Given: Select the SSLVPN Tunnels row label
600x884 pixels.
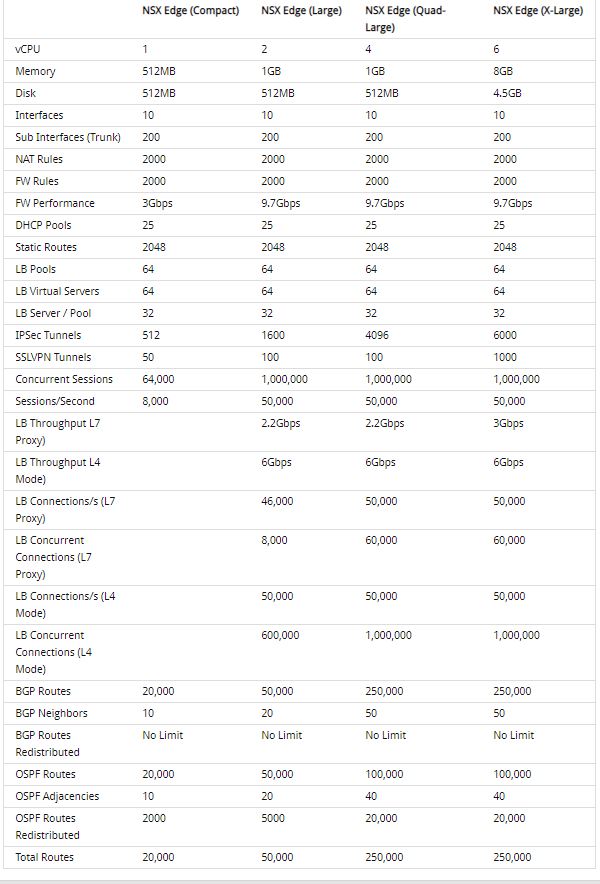Looking at the screenshot, I should (53, 357).
